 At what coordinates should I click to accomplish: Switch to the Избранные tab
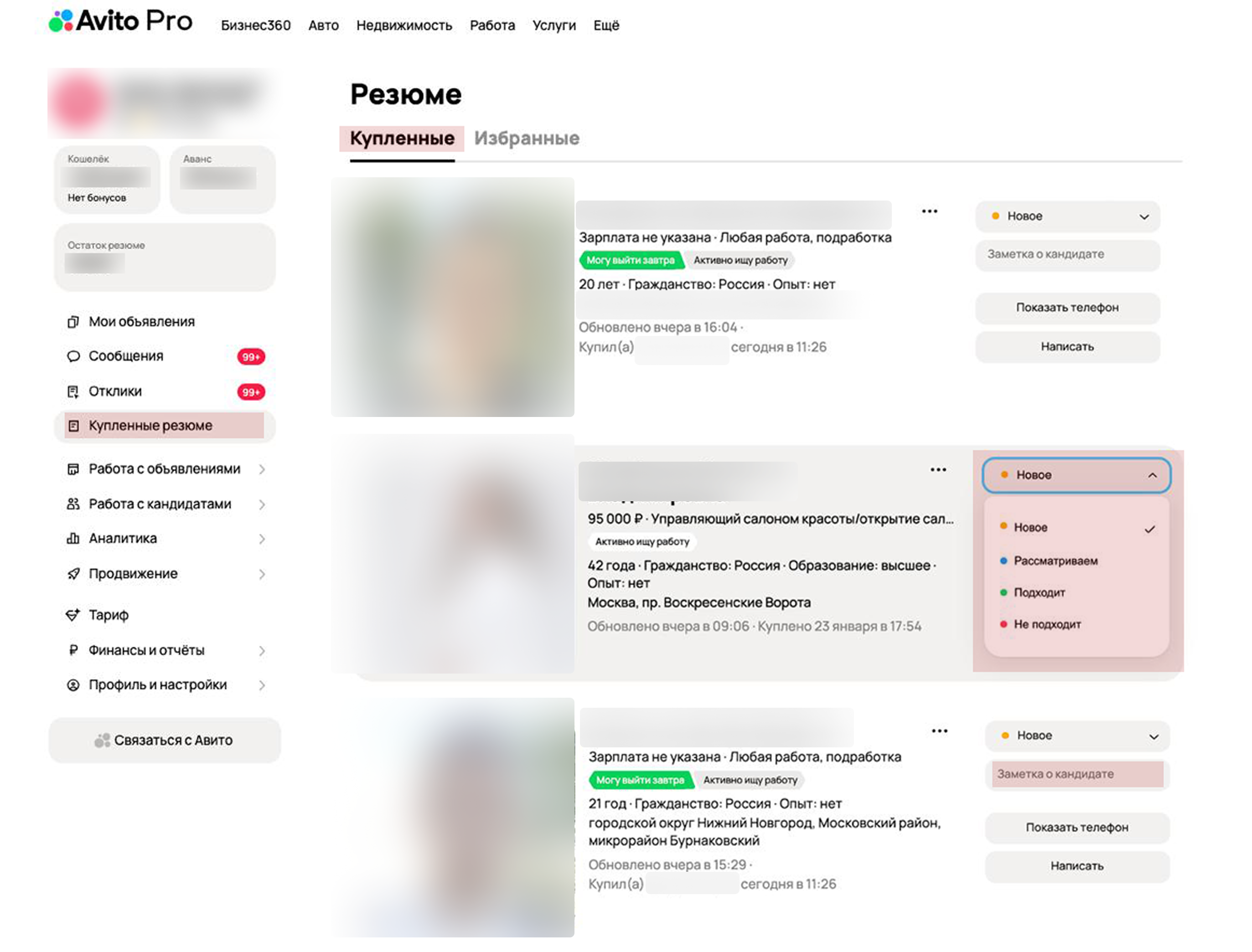click(527, 138)
